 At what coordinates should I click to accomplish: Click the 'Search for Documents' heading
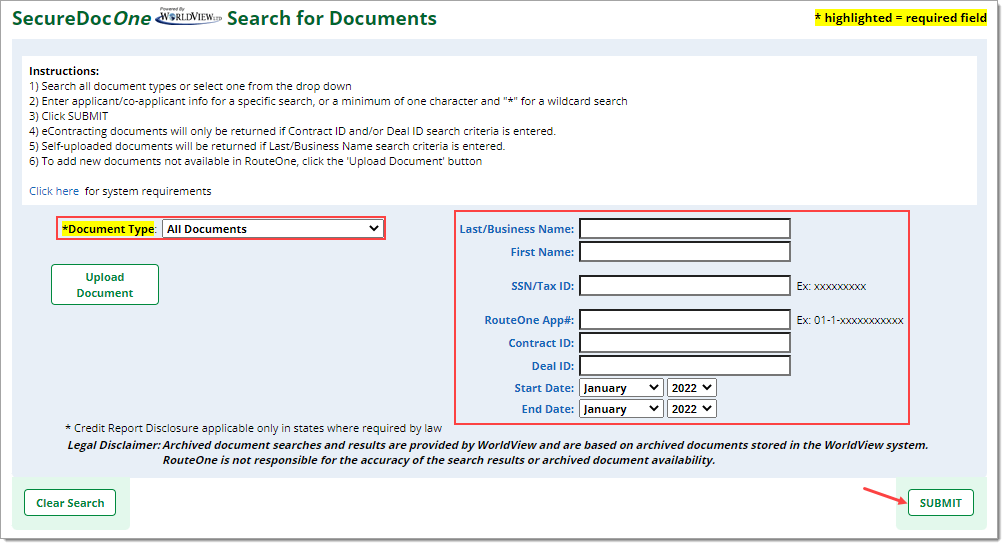[332, 19]
